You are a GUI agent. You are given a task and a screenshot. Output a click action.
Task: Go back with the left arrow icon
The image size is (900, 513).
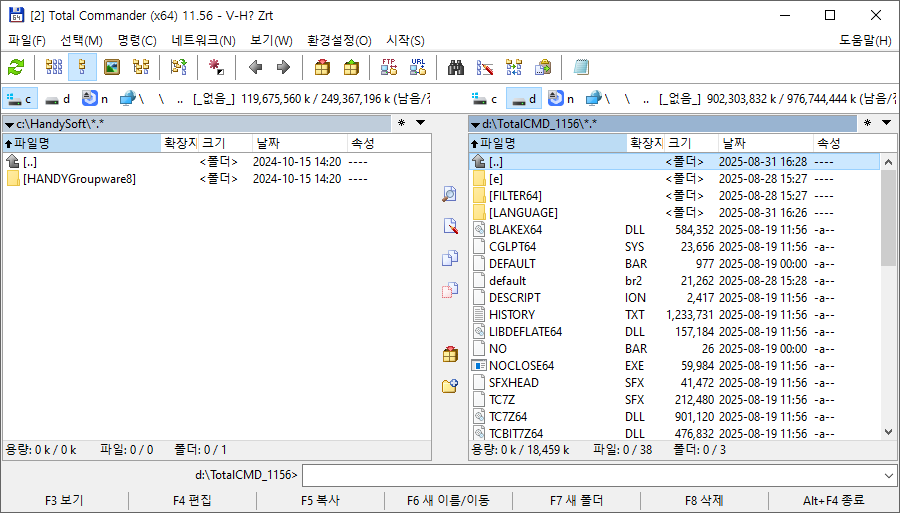click(x=255, y=67)
